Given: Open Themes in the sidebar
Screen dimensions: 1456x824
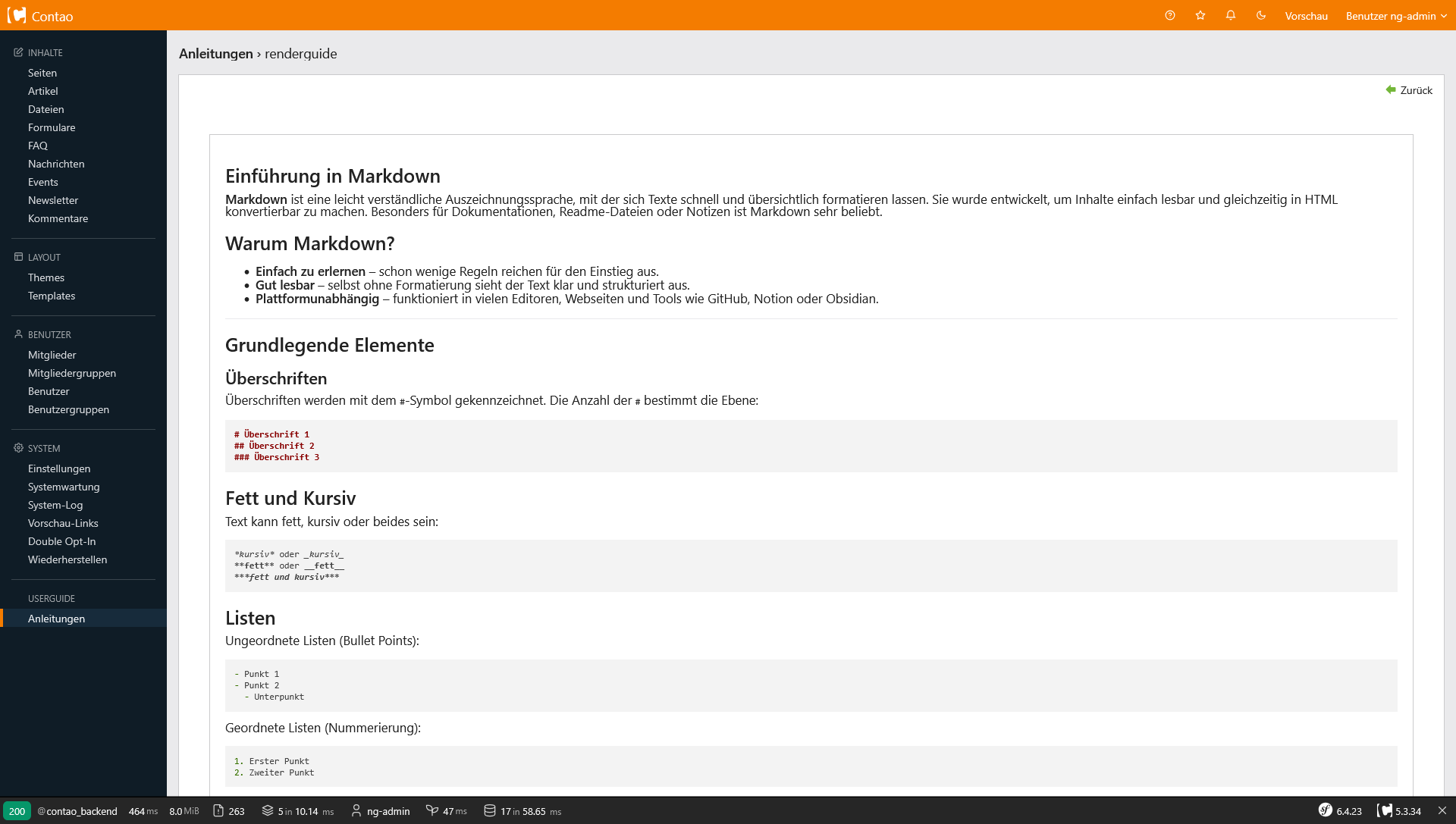Looking at the screenshot, I should coord(46,277).
